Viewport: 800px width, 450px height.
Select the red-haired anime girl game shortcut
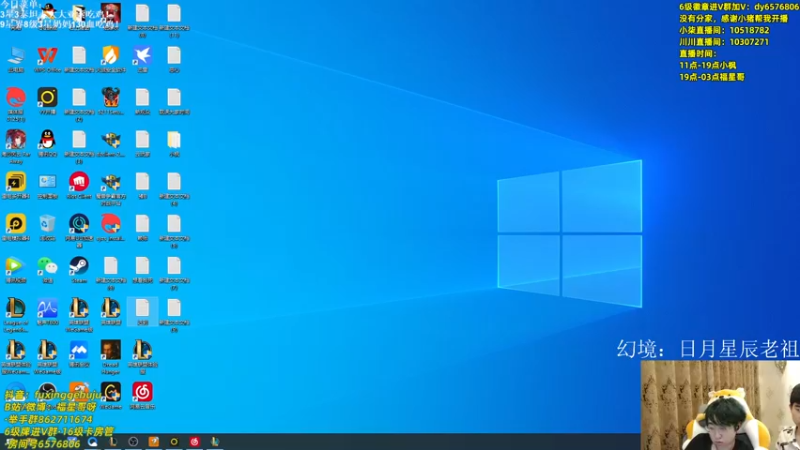pos(16,139)
